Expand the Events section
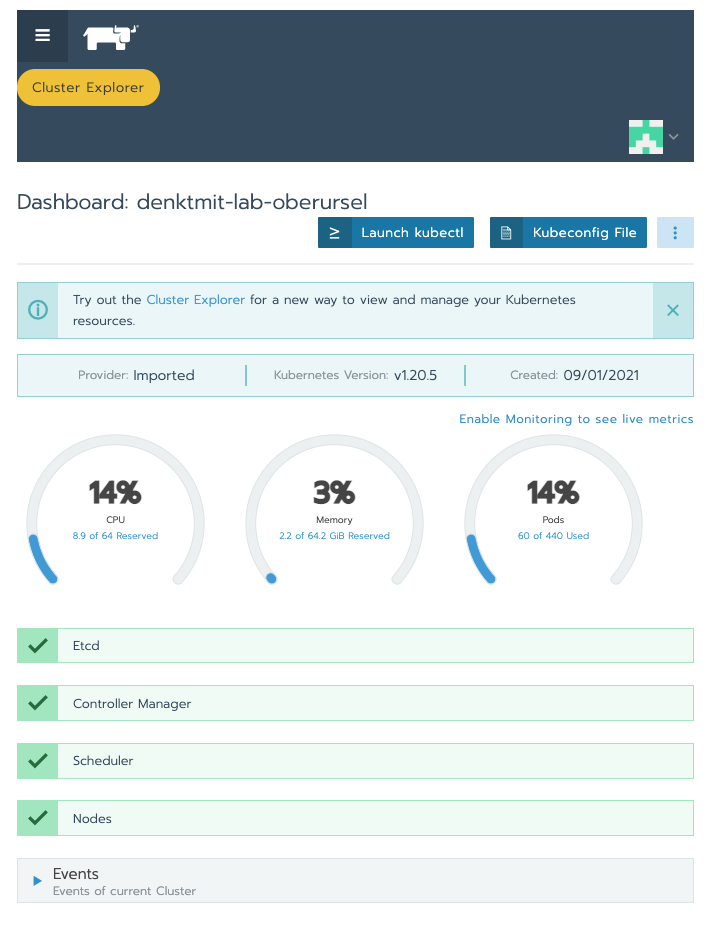Screen dimensions: 708x931 [x=38, y=881]
